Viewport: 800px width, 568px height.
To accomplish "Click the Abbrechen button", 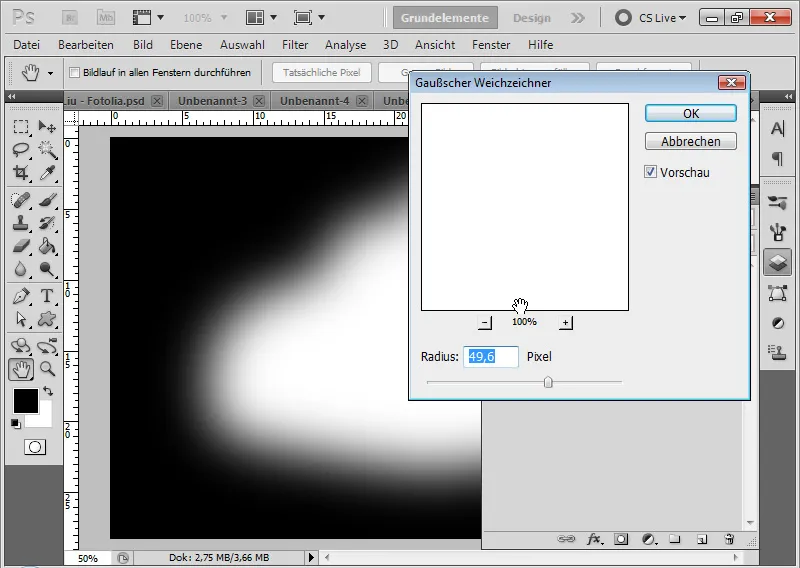I will pyautogui.click(x=691, y=141).
